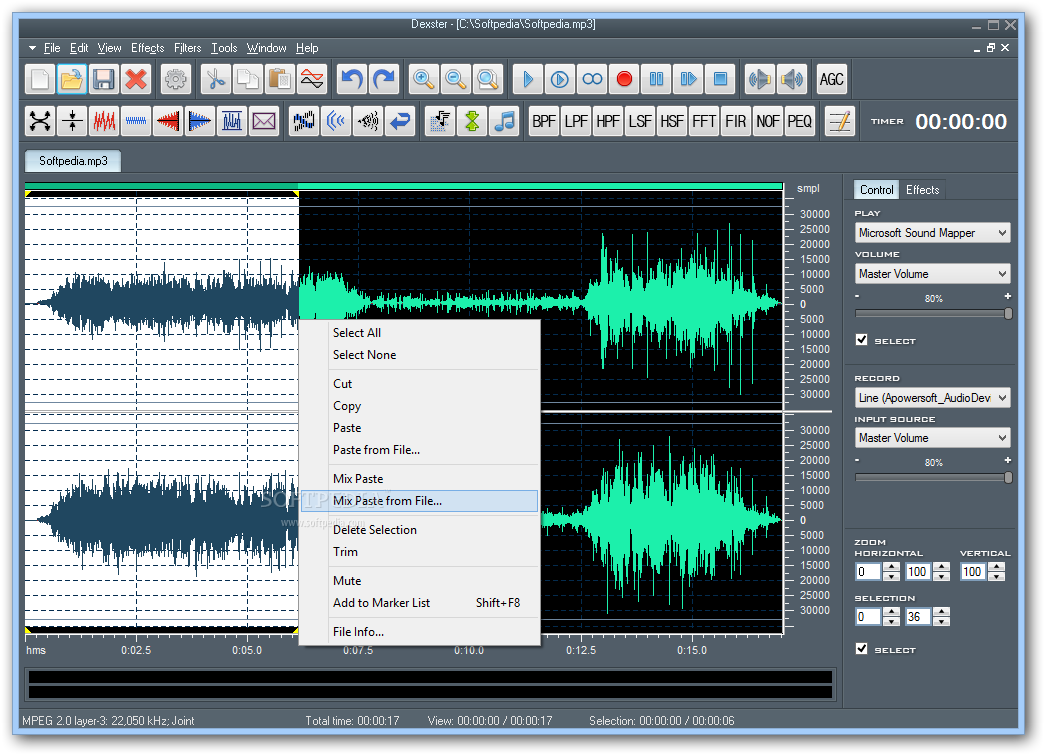Click the AGC button
The height and width of the screenshot is (755, 1045).
coord(832,79)
